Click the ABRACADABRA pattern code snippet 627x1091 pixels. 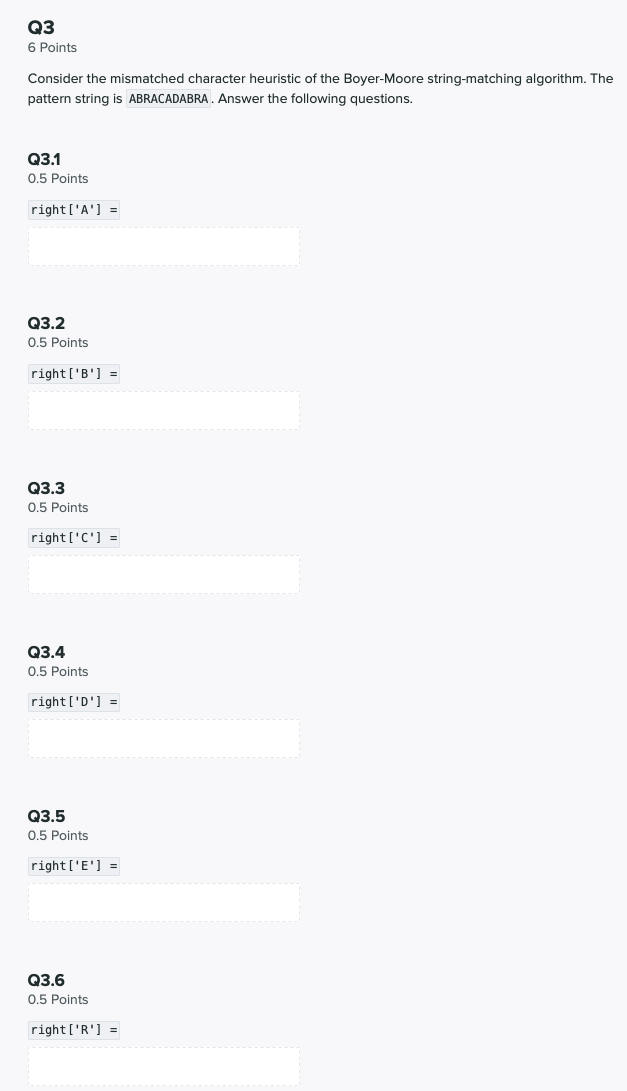point(168,99)
